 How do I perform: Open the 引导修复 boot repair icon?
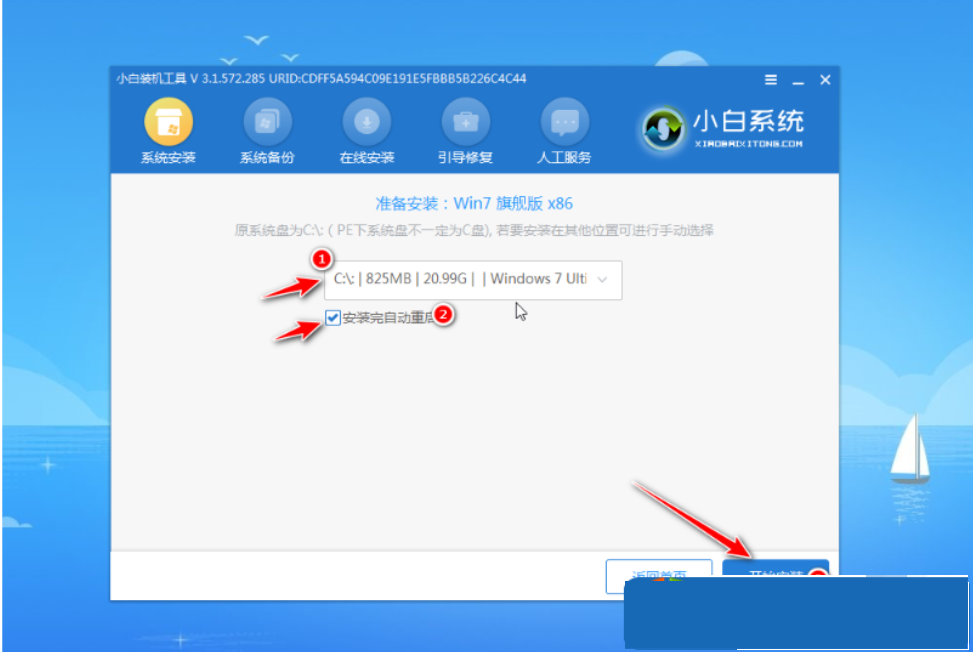[x=465, y=122]
